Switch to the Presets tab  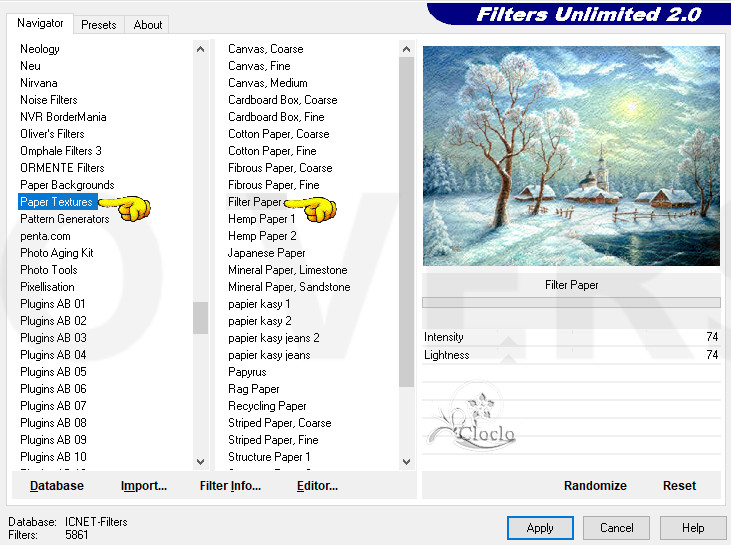click(x=98, y=25)
